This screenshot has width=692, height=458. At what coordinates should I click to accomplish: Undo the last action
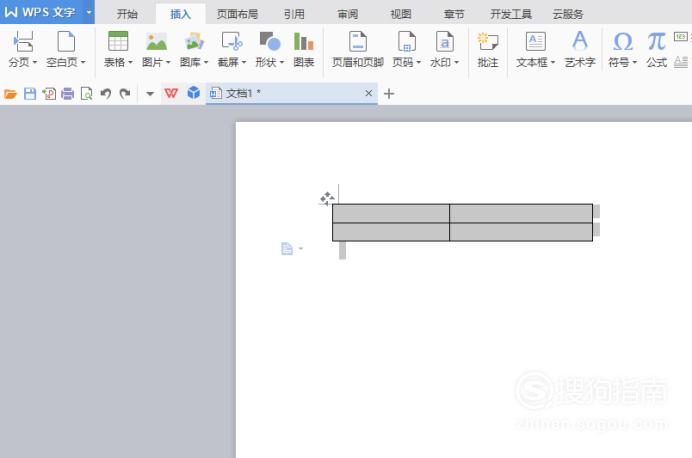point(105,94)
